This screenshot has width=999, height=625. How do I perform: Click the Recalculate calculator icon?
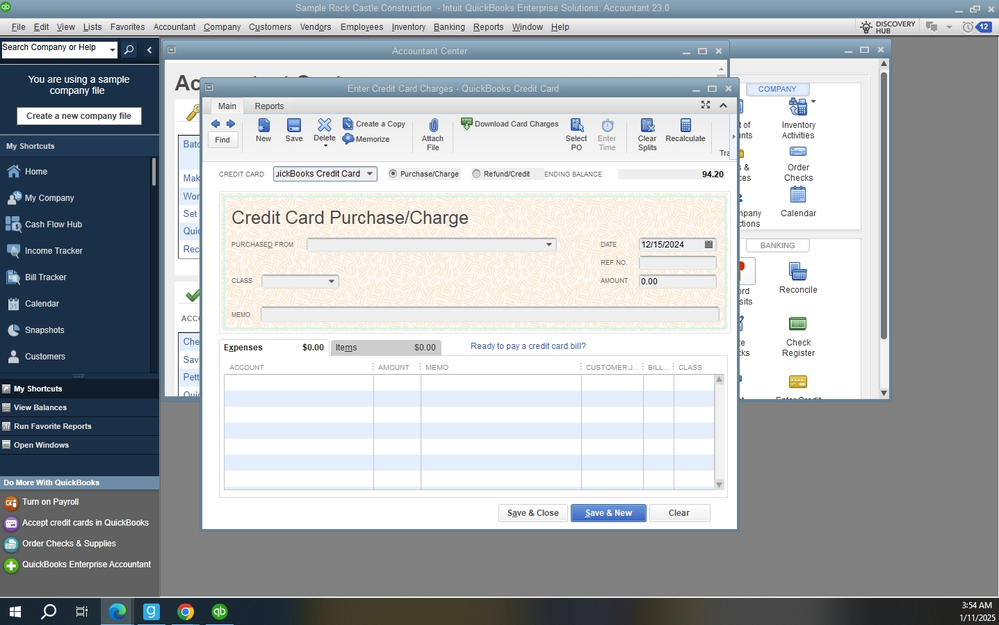coord(686,125)
